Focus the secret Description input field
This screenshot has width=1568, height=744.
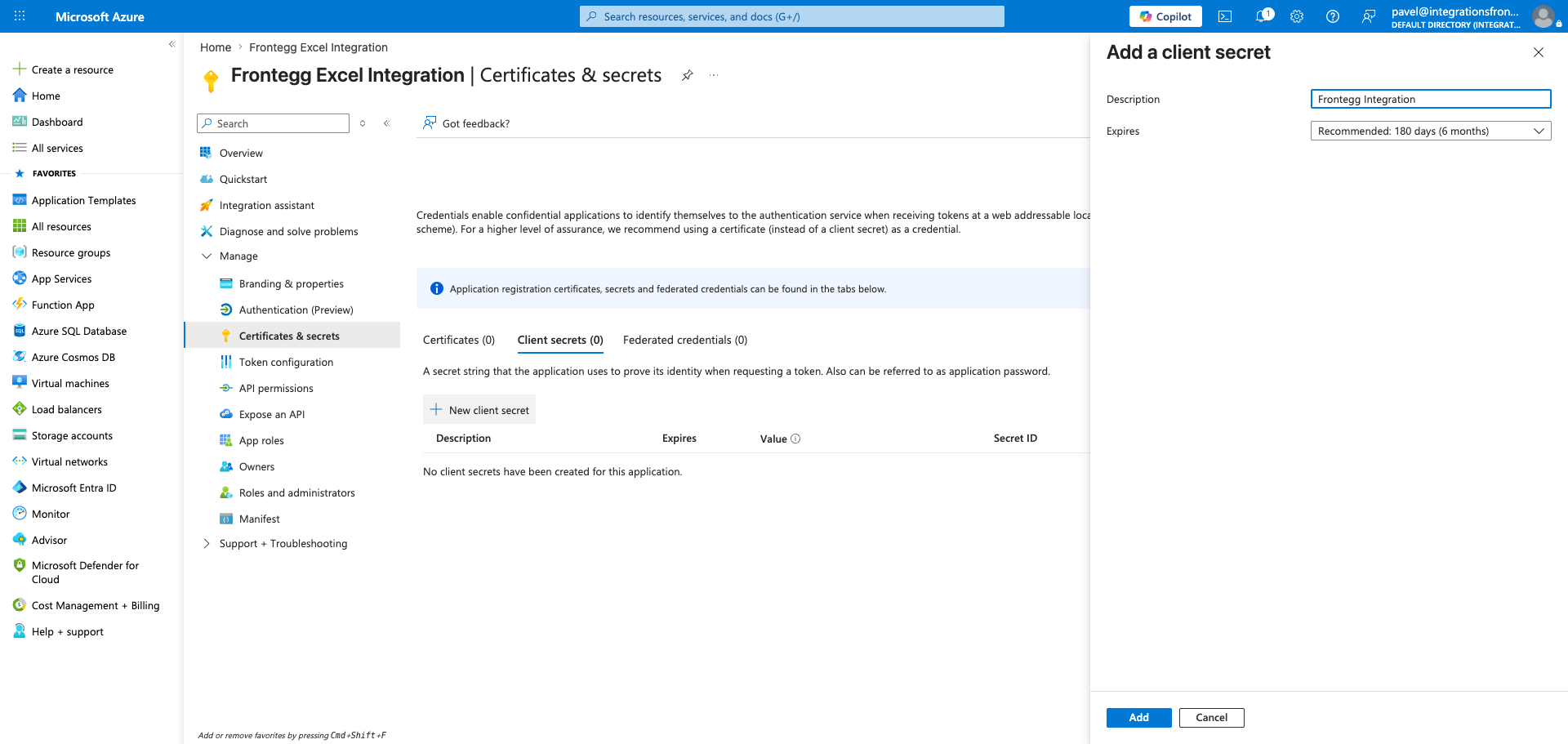tap(1431, 99)
